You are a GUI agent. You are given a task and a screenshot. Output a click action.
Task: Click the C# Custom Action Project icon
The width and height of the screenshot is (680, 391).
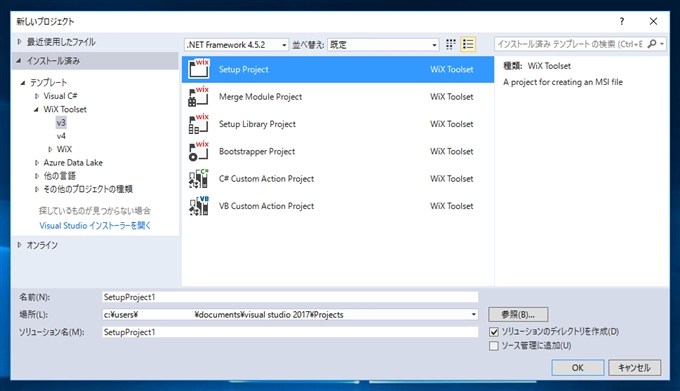click(199, 179)
